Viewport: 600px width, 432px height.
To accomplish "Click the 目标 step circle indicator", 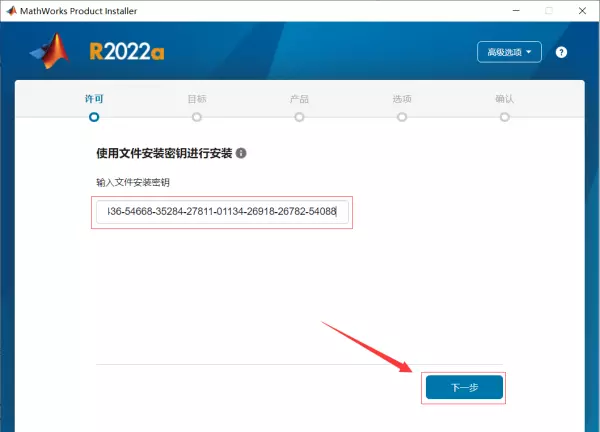I will 197,117.
